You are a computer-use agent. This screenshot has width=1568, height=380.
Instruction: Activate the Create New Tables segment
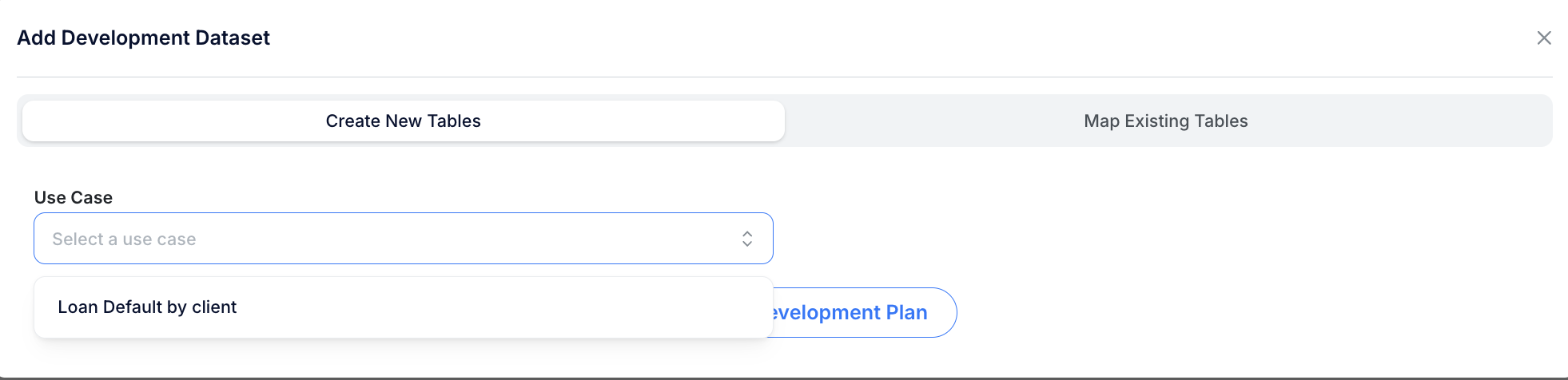(404, 121)
